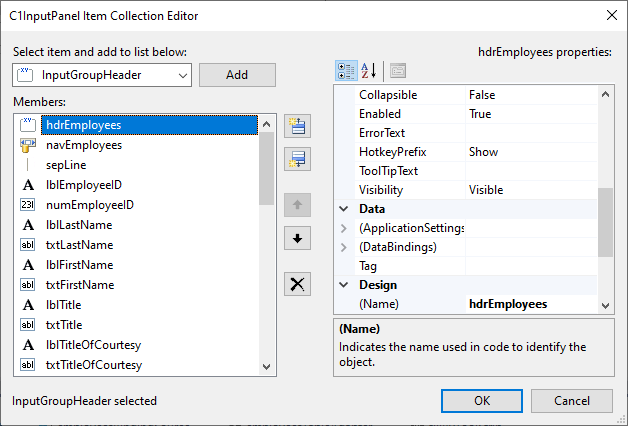Viewport: 628px width, 426px height.
Task: Open the InputGroupHeader item type dropdown
Action: point(181,75)
